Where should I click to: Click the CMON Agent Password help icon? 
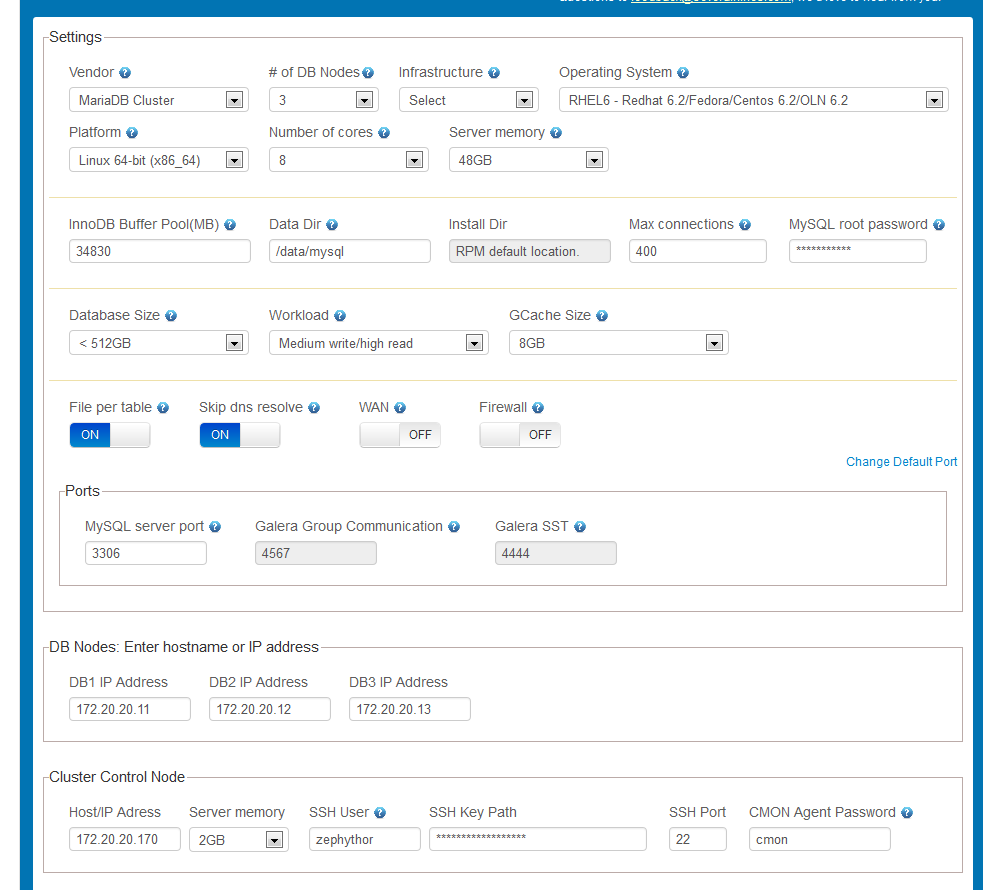coord(907,813)
